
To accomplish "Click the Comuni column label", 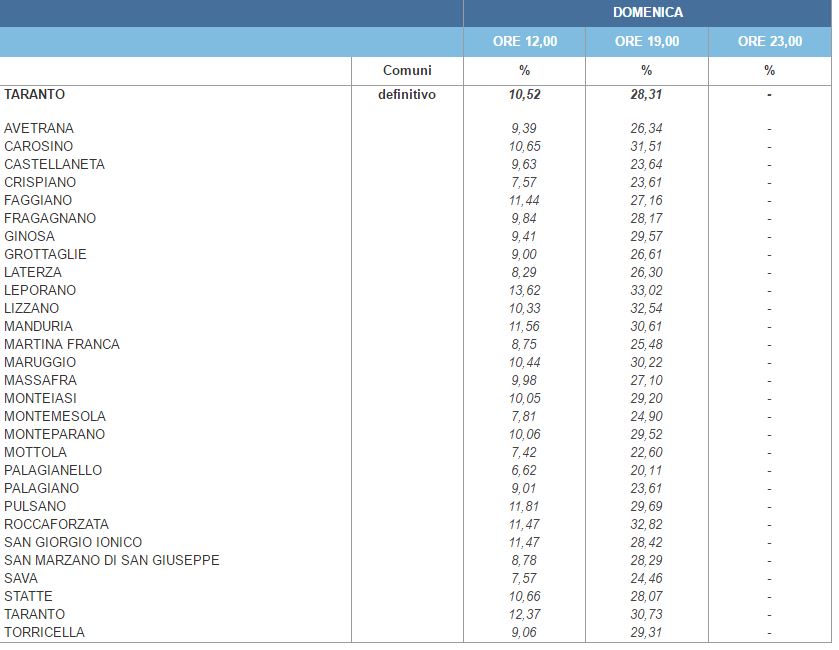I will 407,71.
